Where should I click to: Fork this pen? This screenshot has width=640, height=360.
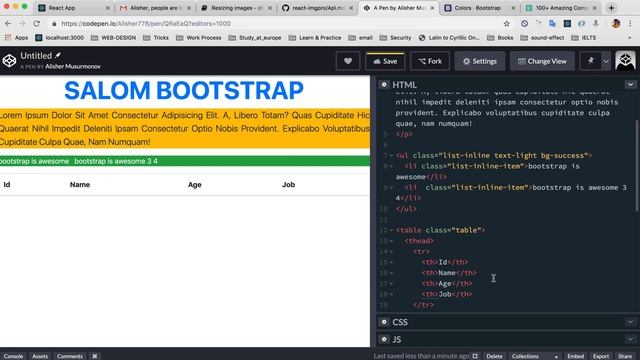[430, 61]
